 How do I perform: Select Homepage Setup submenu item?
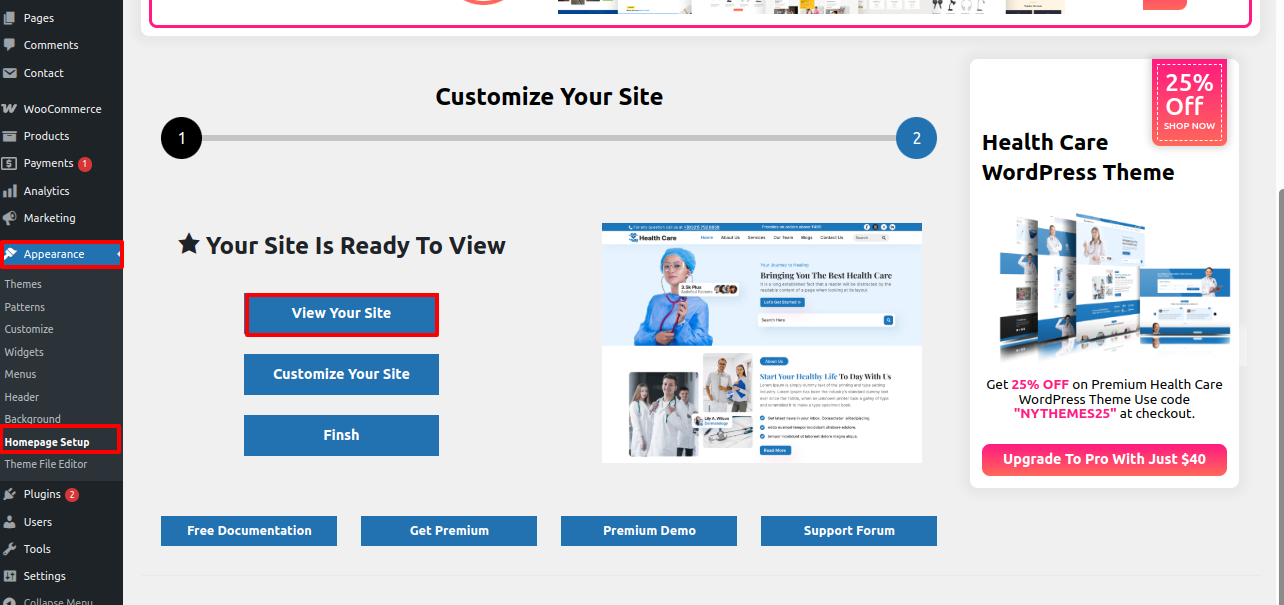tap(47, 442)
